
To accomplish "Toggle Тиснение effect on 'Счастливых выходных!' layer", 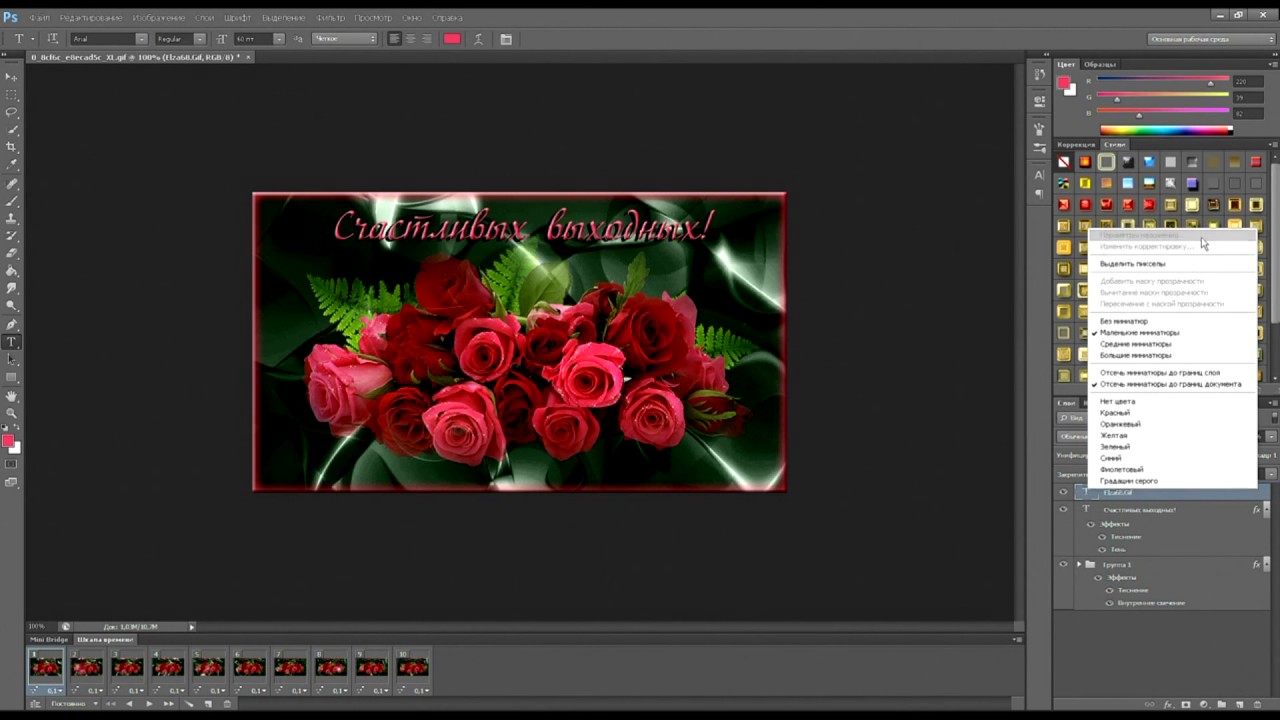I will 1102,537.
